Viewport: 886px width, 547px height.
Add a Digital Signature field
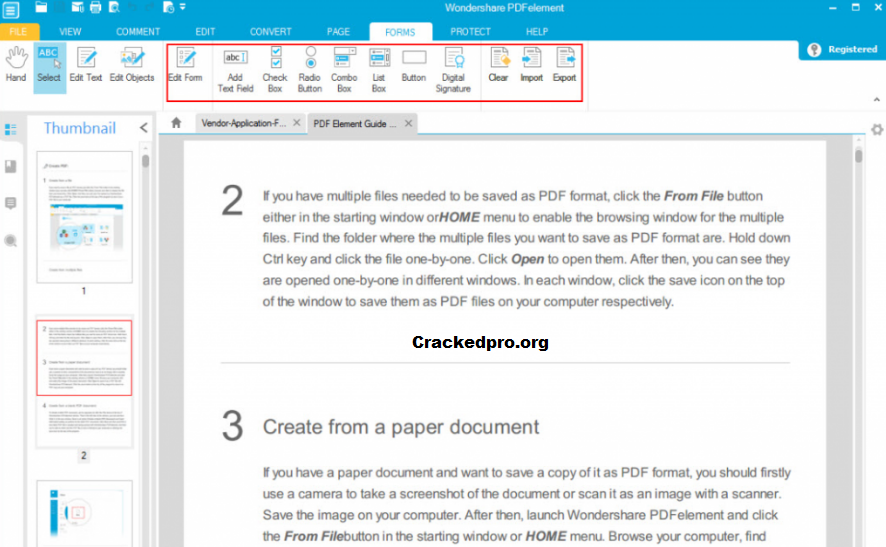pyautogui.click(x=453, y=71)
